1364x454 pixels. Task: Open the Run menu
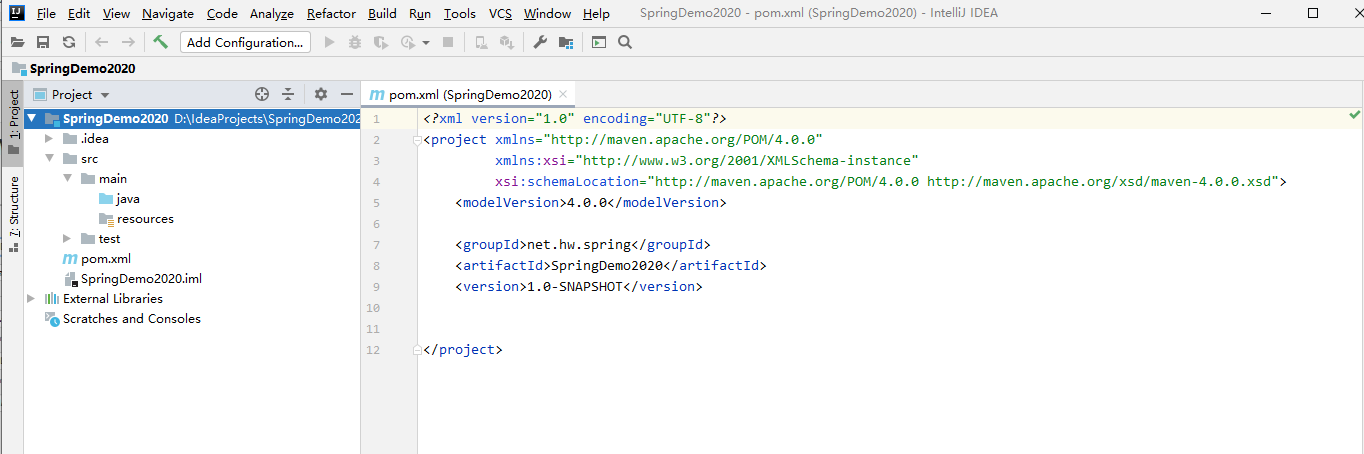pos(420,14)
